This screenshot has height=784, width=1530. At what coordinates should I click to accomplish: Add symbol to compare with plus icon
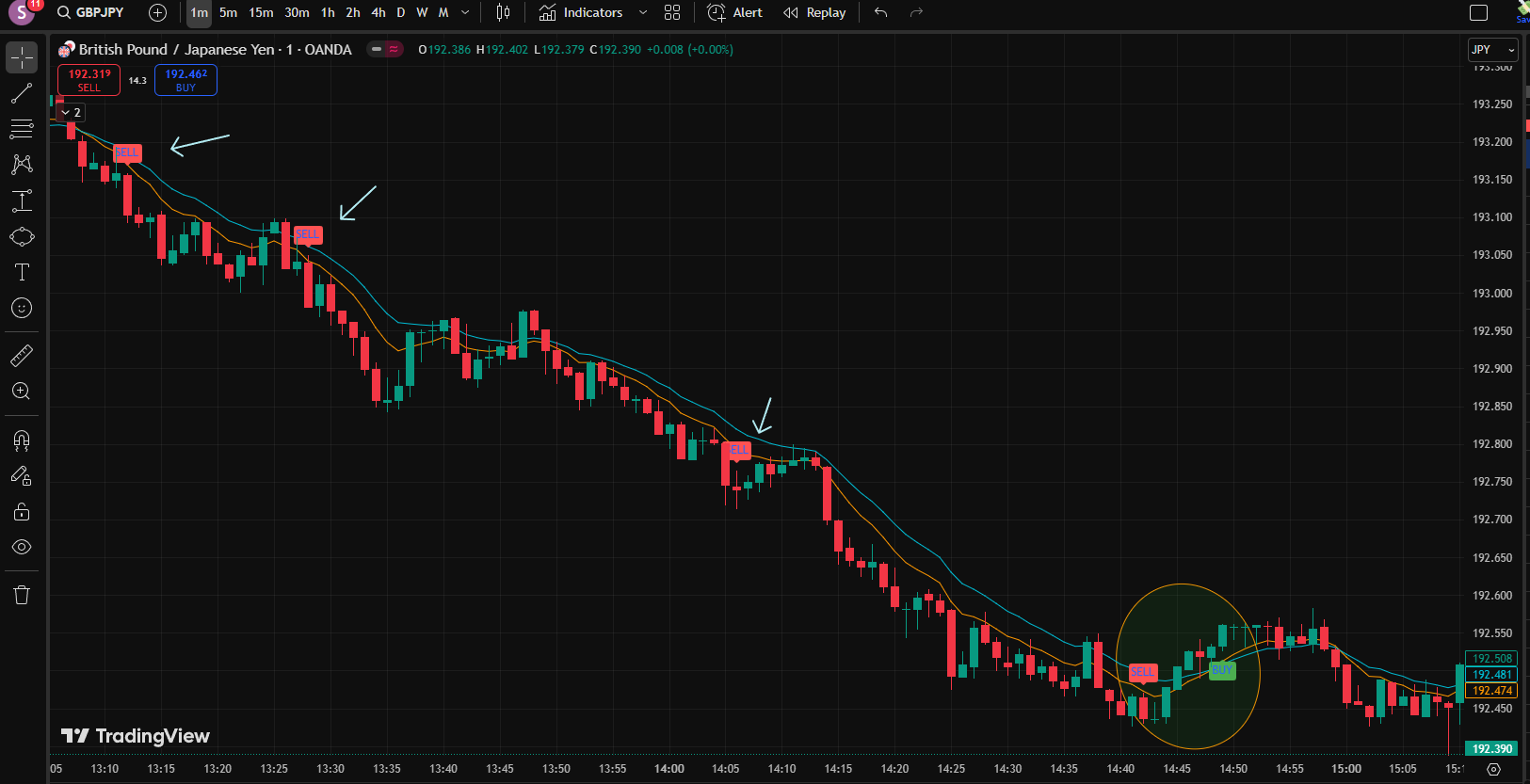(x=158, y=12)
